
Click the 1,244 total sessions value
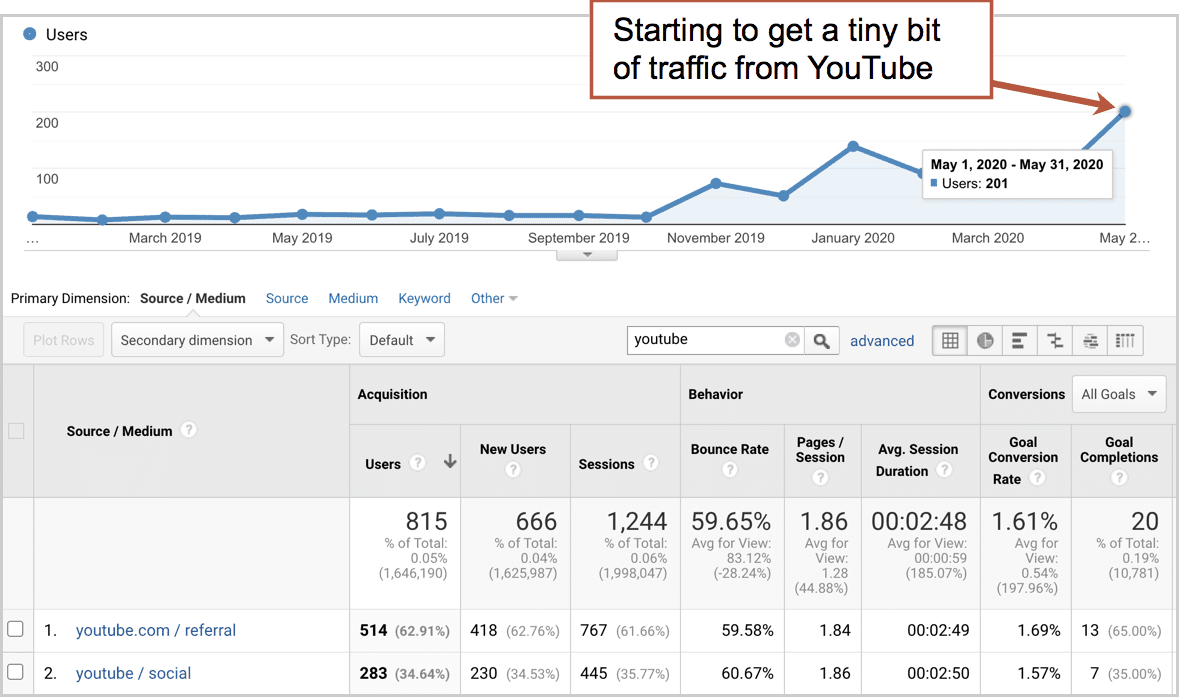[x=637, y=521]
